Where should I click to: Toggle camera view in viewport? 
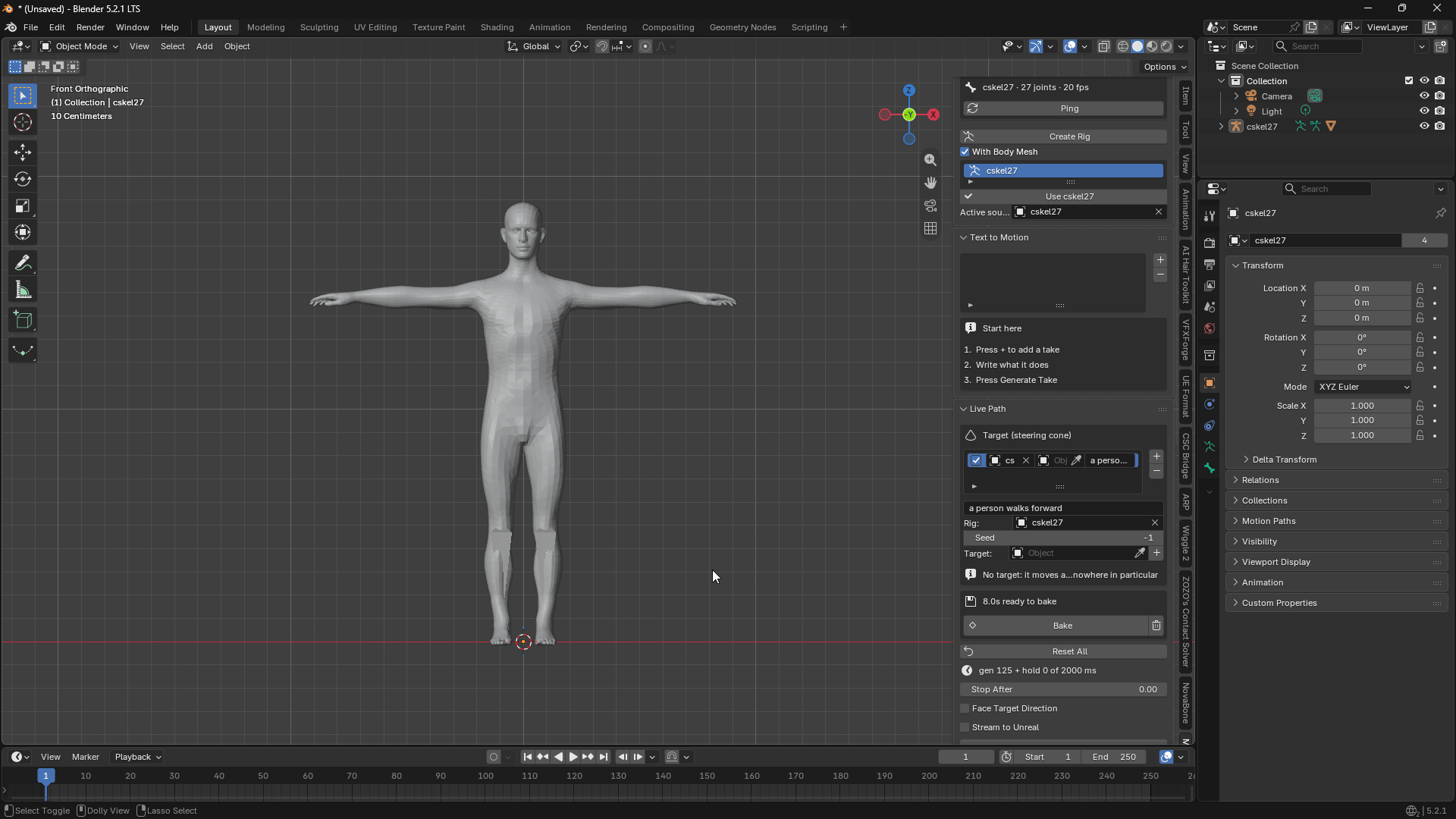(930, 206)
